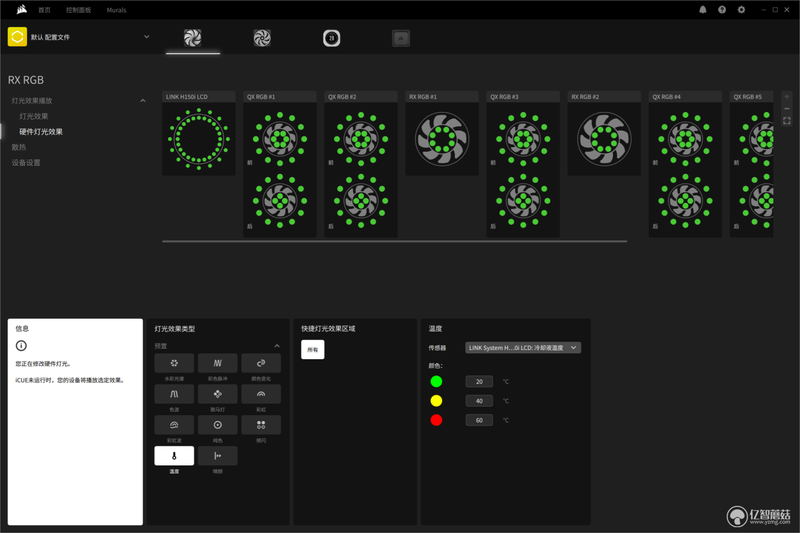Screen dimensions: 800x533
Task: Open 灯光效果 in sidebar
Action: [34, 116]
